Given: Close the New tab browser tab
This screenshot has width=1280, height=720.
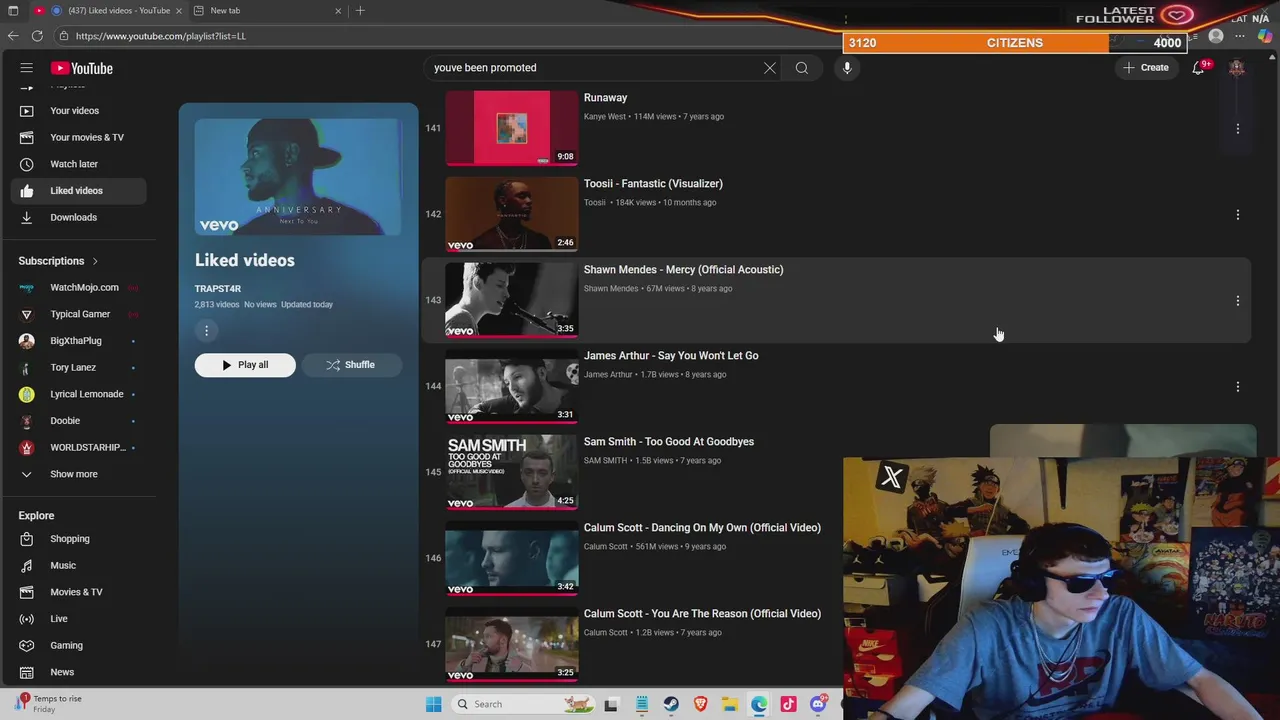Looking at the screenshot, I should 338,11.
